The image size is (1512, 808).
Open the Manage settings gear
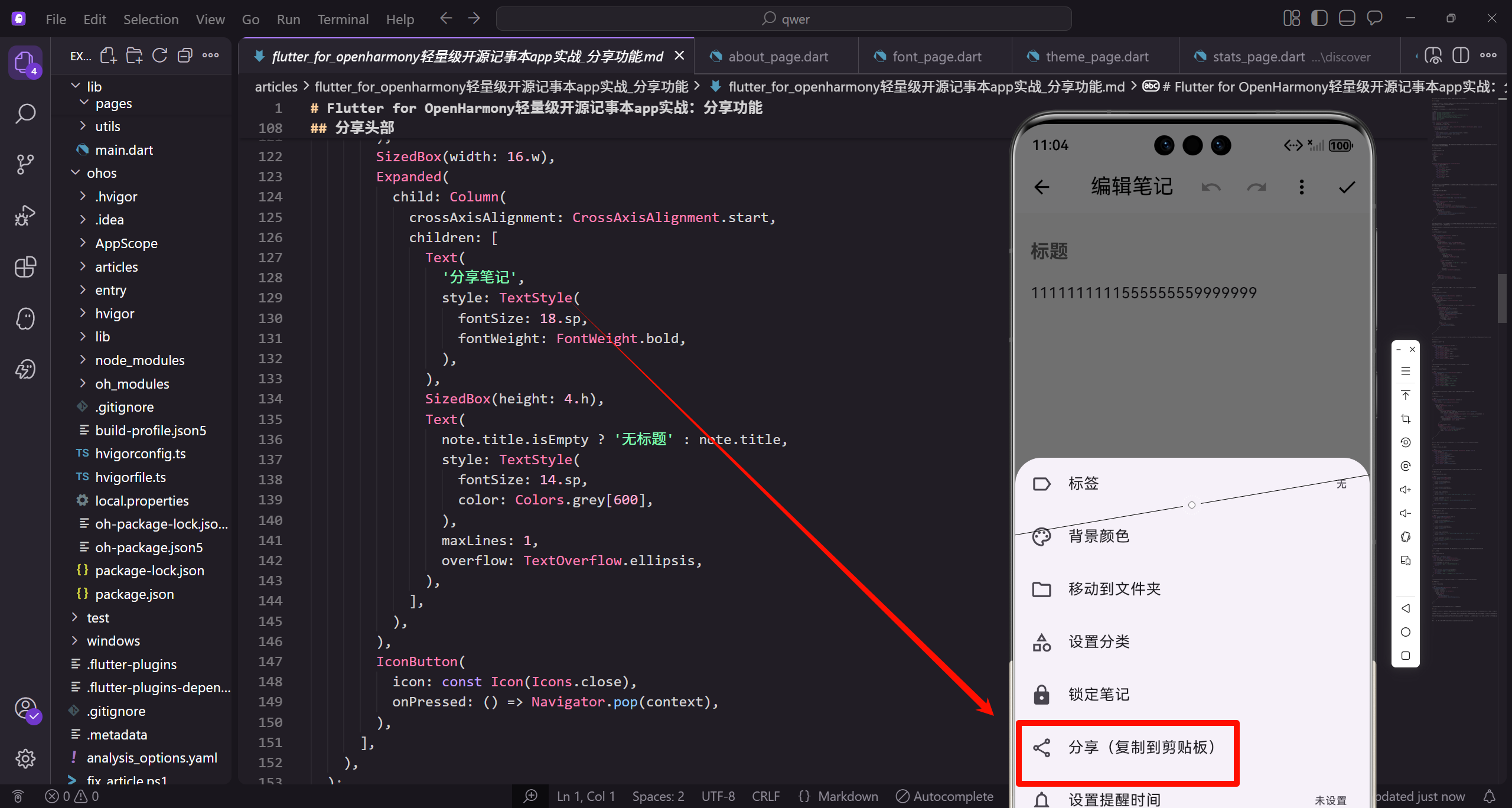pos(25,758)
